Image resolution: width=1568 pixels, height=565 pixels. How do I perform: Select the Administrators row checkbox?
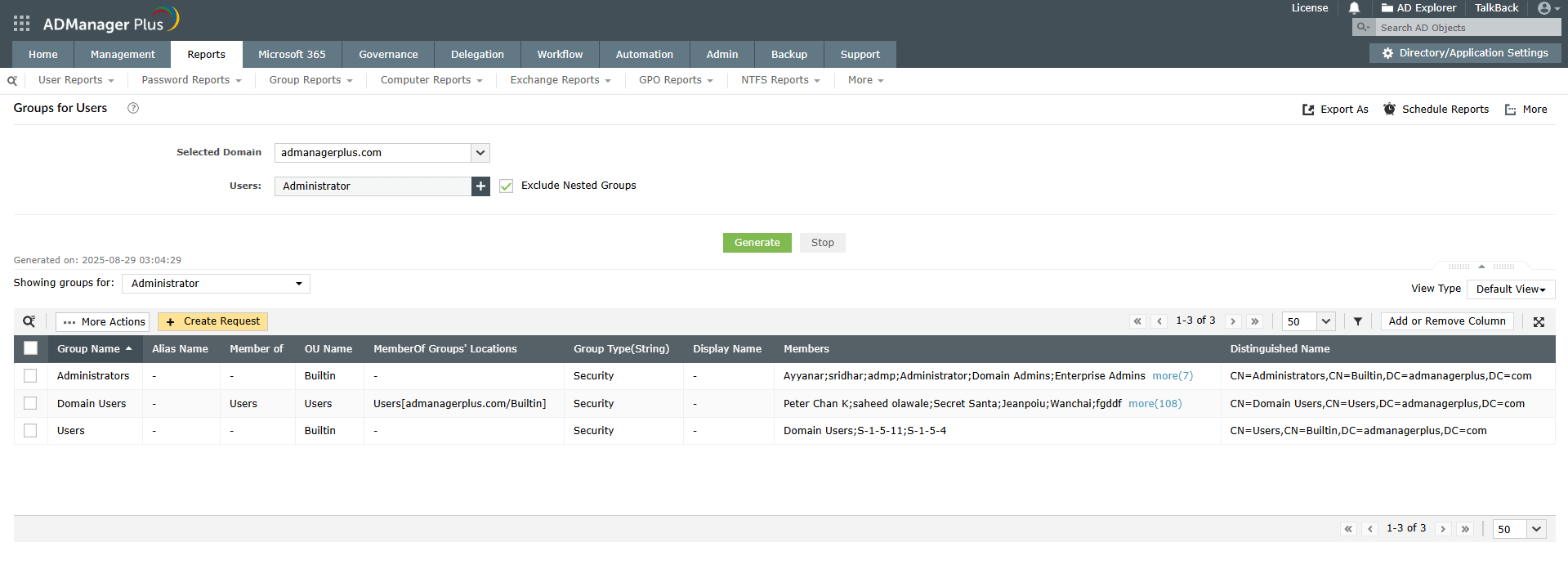[30, 376]
